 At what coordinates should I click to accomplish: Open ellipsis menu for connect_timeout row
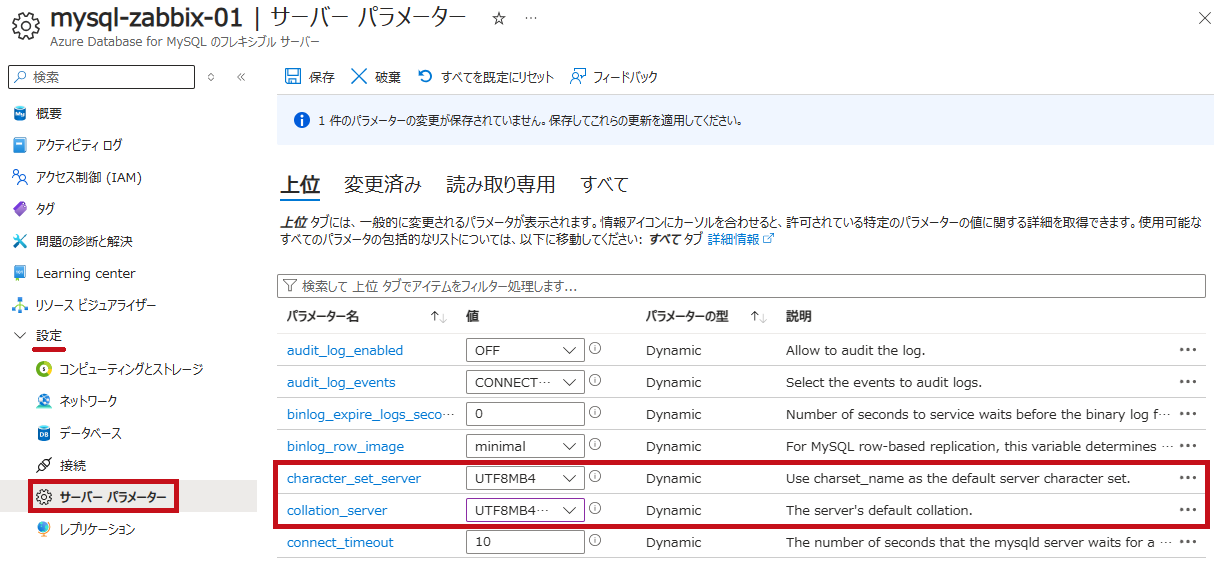(x=1188, y=542)
